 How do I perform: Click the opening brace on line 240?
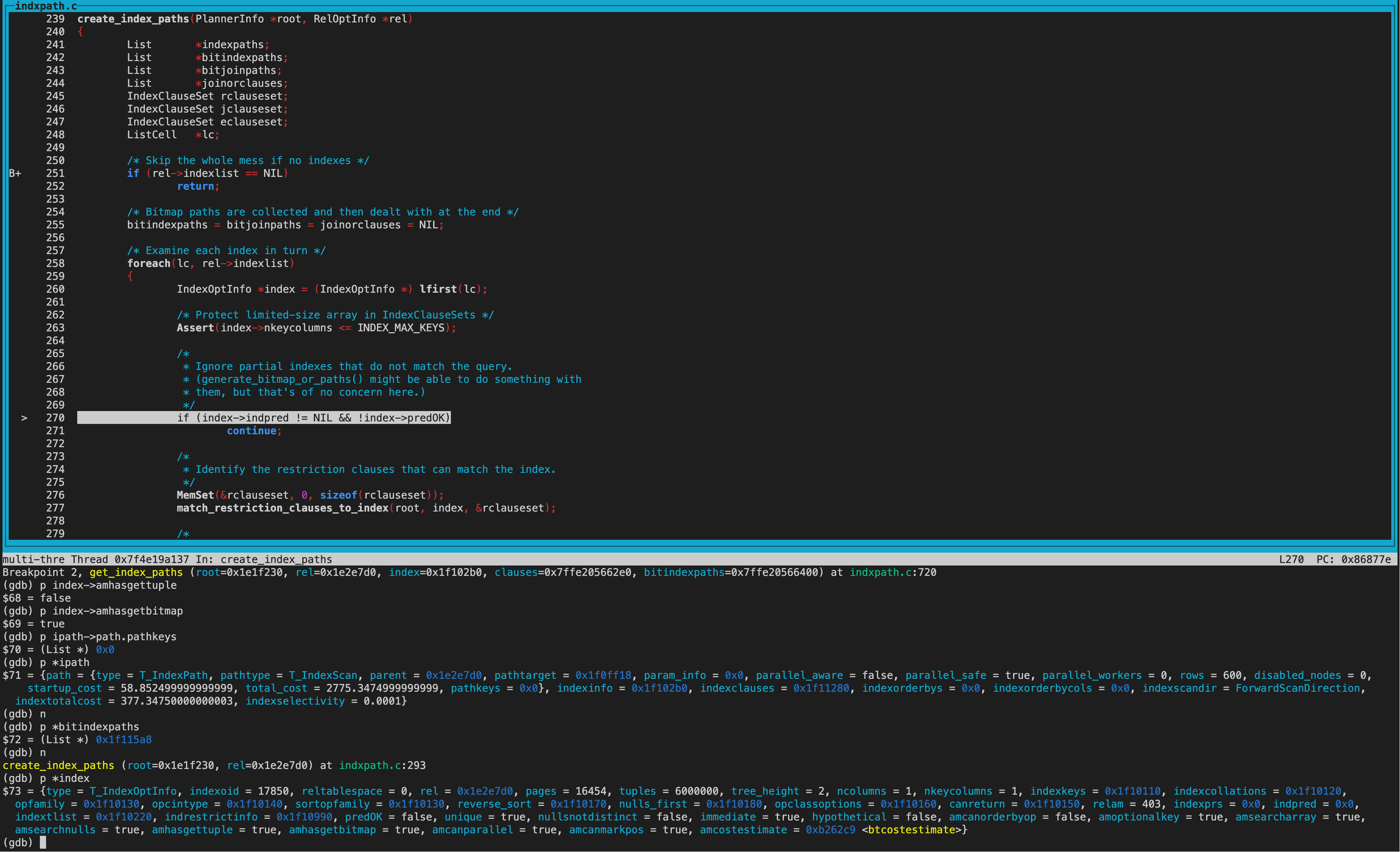pyautogui.click(x=80, y=32)
